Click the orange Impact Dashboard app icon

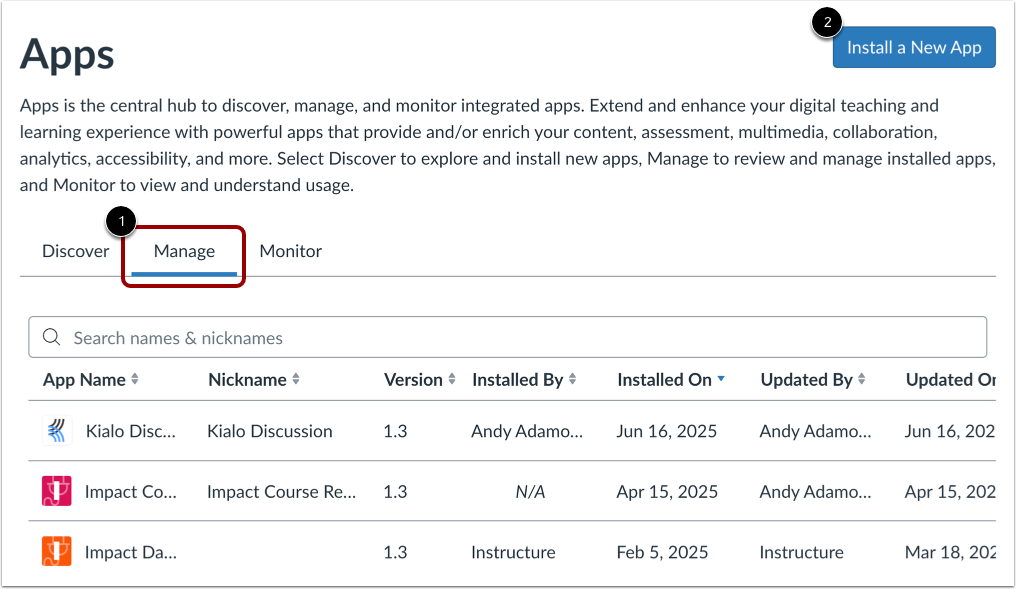click(x=57, y=552)
